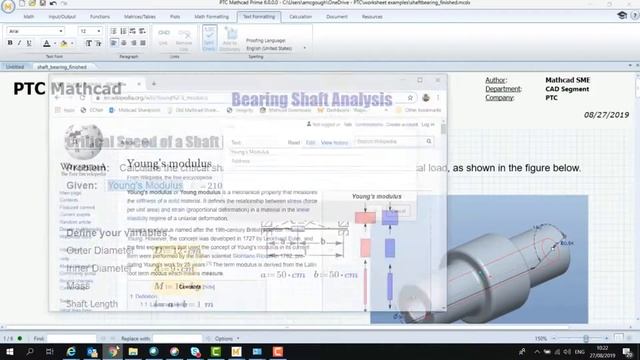Undo the last action
This screenshot has height=360, width=640.
coord(53,3)
